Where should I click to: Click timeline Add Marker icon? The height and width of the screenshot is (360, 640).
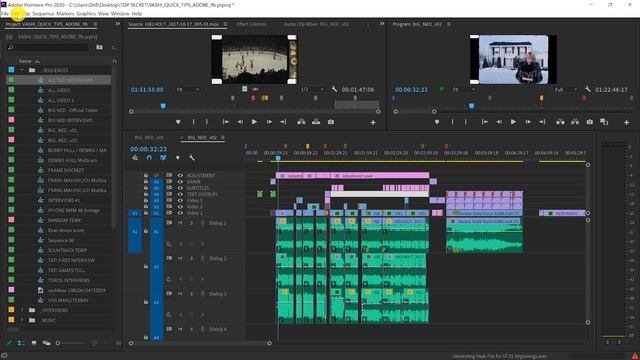[178, 158]
